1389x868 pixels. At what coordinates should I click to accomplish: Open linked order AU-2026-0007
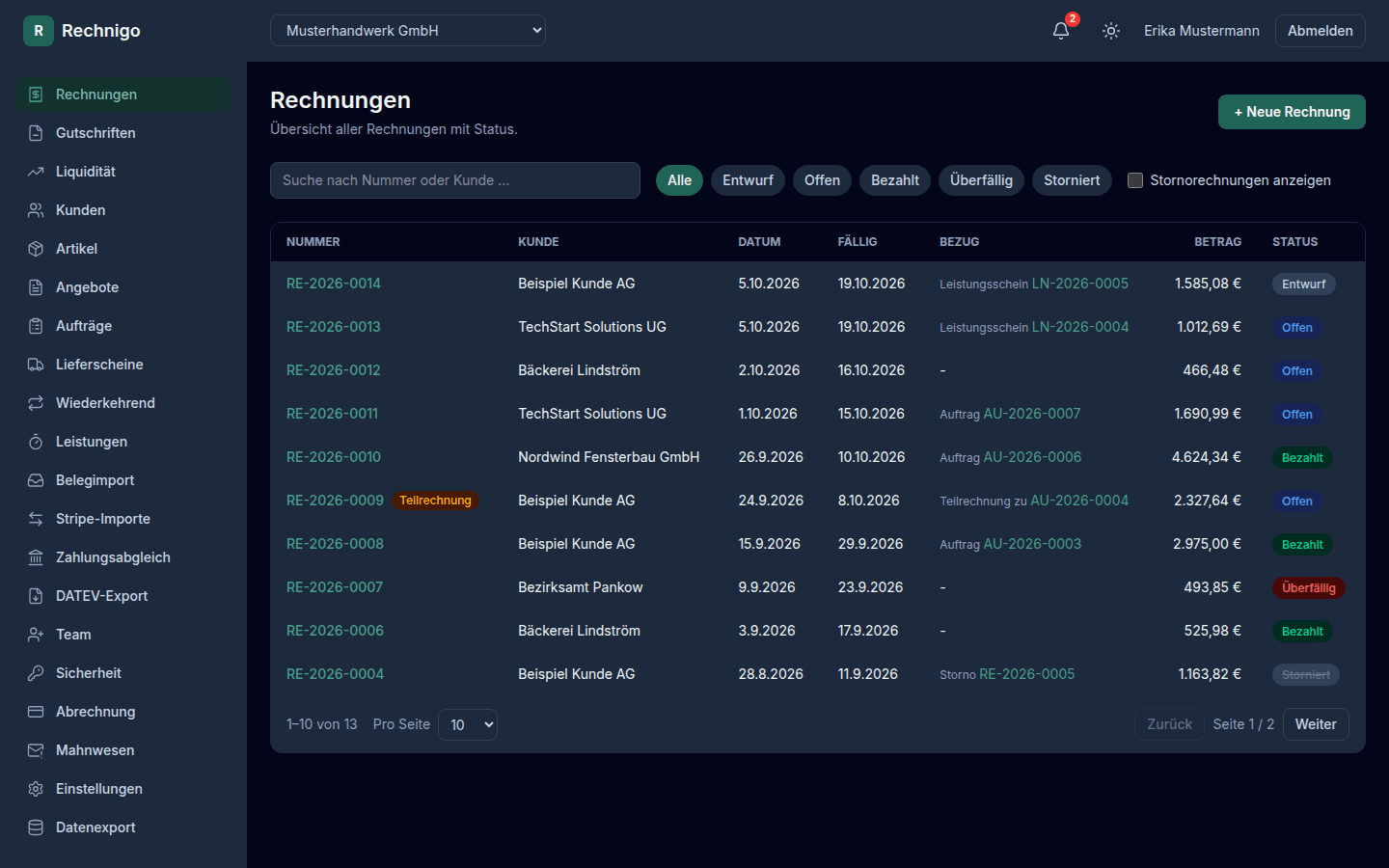(1032, 414)
